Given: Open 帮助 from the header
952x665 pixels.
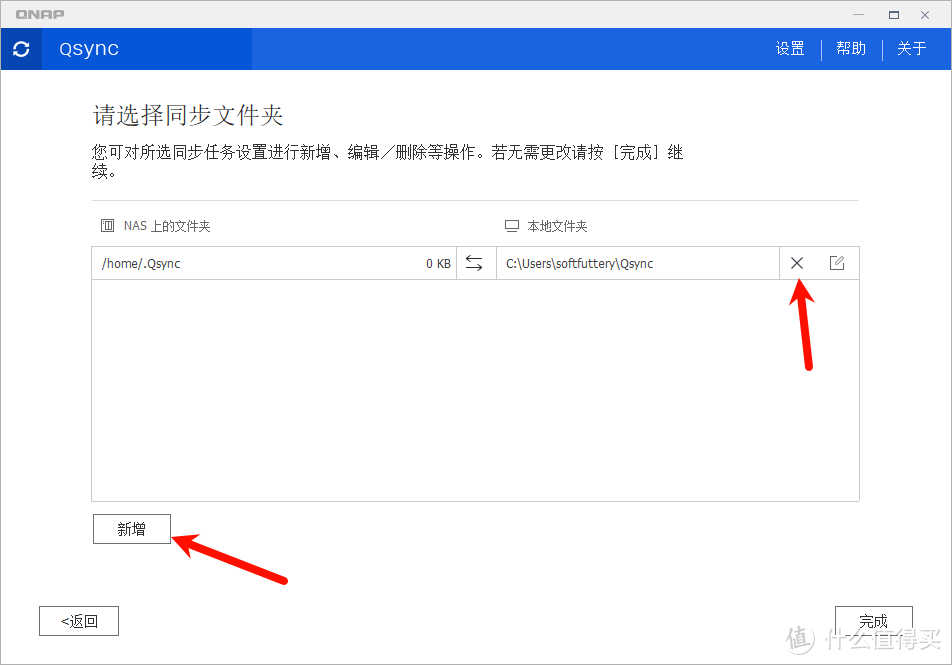Looking at the screenshot, I should (x=851, y=48).
